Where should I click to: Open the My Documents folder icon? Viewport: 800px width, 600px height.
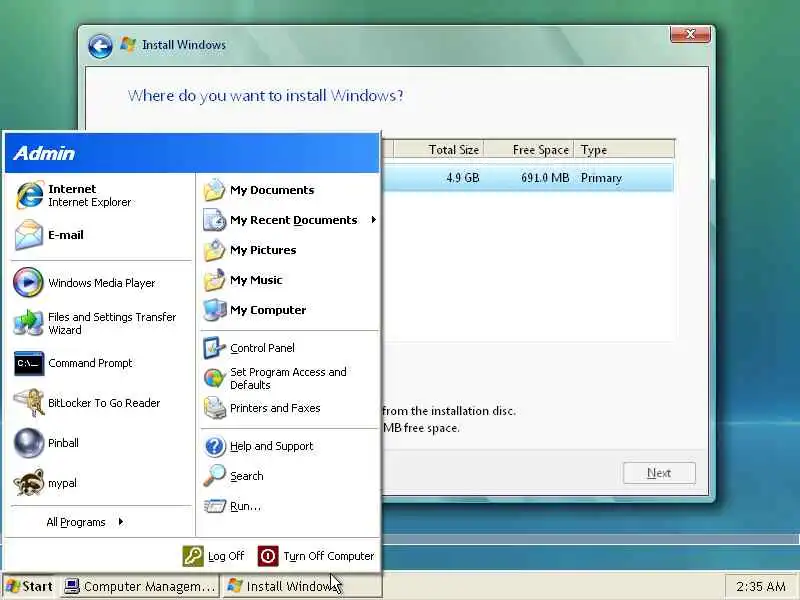point(214,190)
